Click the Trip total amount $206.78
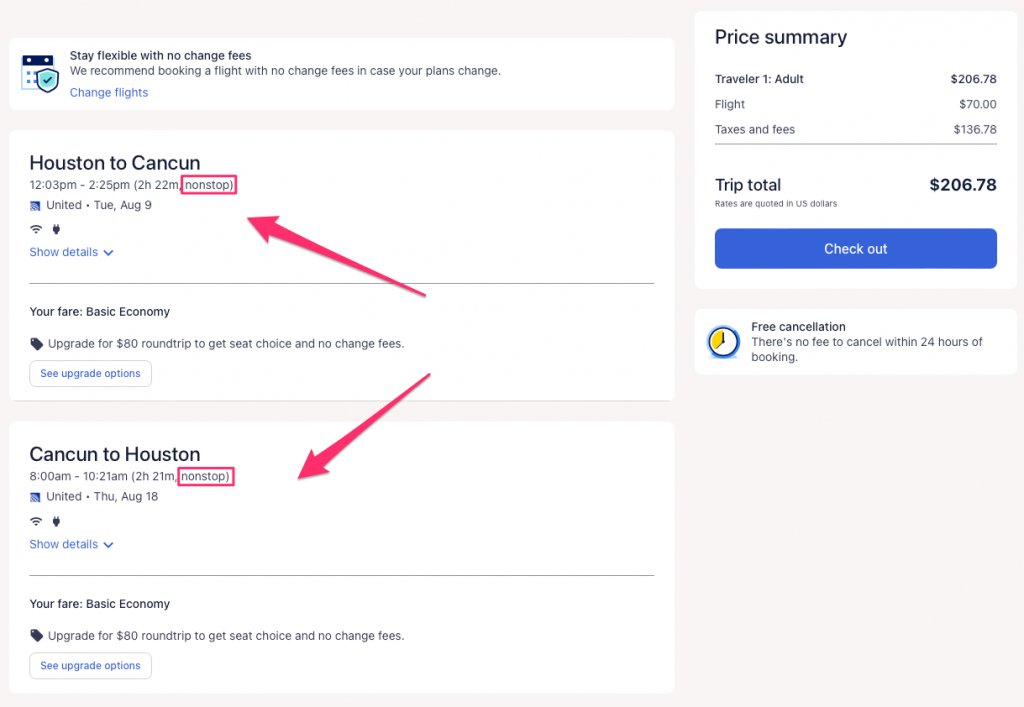Image resolution: width=1024 pixels, height=707 pixels. (962, 185)
